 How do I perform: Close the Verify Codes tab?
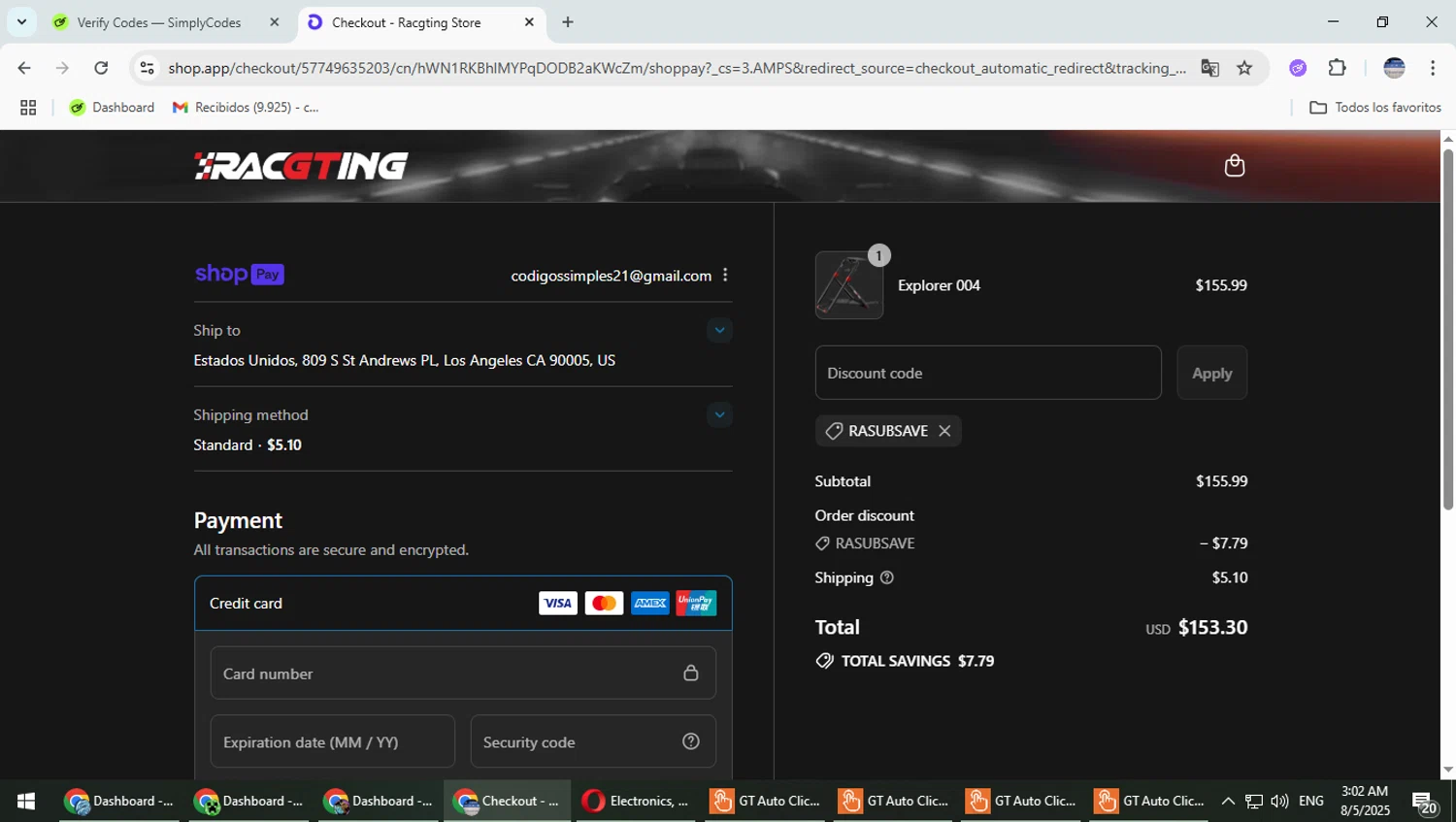tap(275, 21)
